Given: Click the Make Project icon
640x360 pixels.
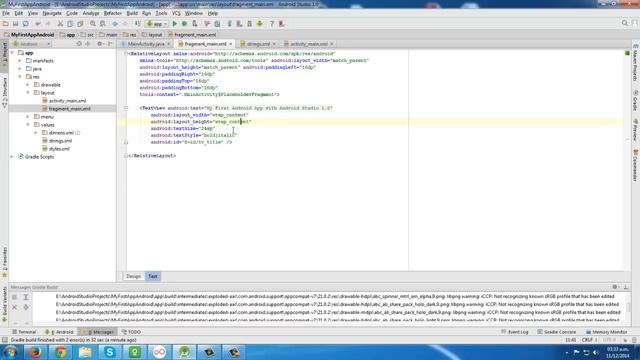Looking at the screenshot, I should [x=138, y=24].
